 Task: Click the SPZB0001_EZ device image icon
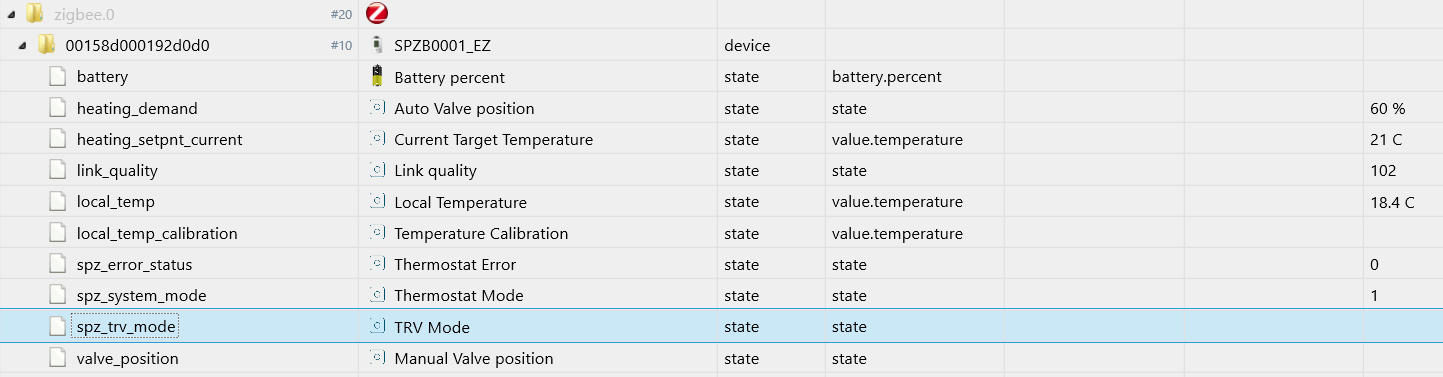point(377,45)
